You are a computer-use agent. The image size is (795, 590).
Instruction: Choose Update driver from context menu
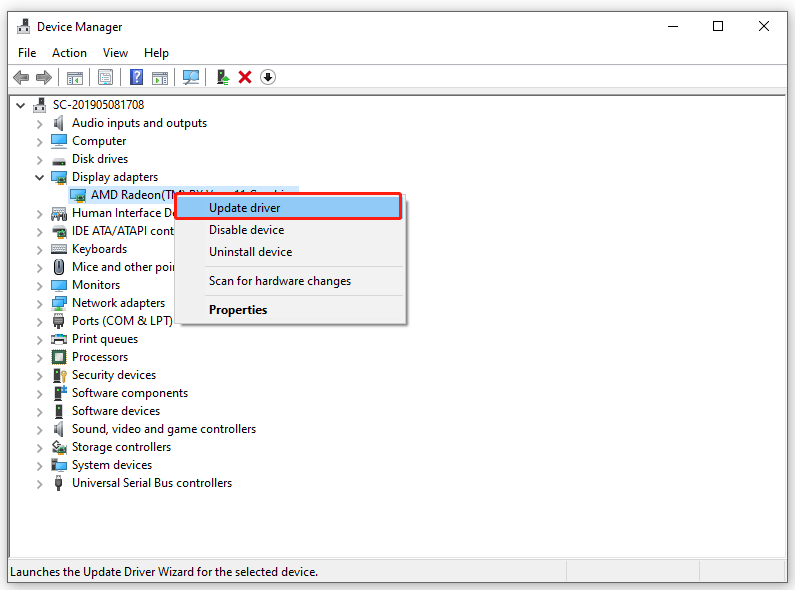click(289, 208)
